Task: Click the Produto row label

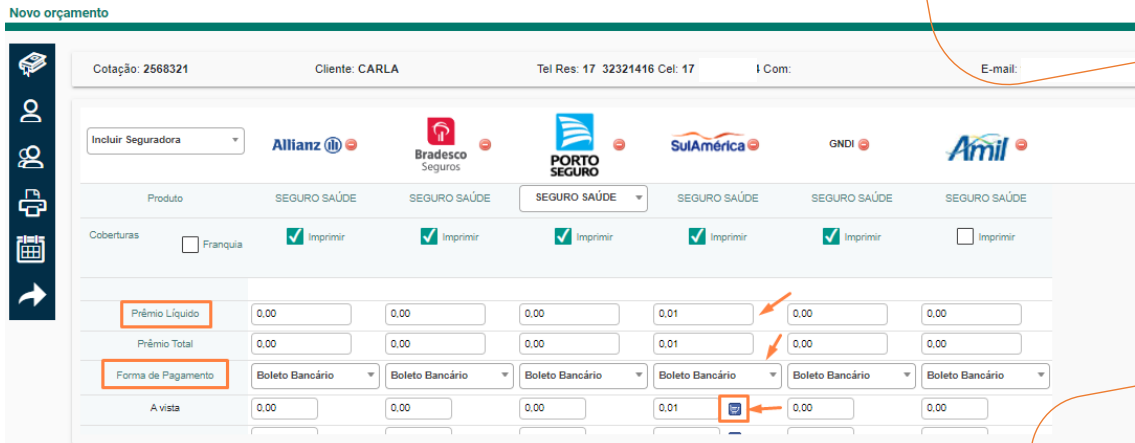Action: [165, 198]
